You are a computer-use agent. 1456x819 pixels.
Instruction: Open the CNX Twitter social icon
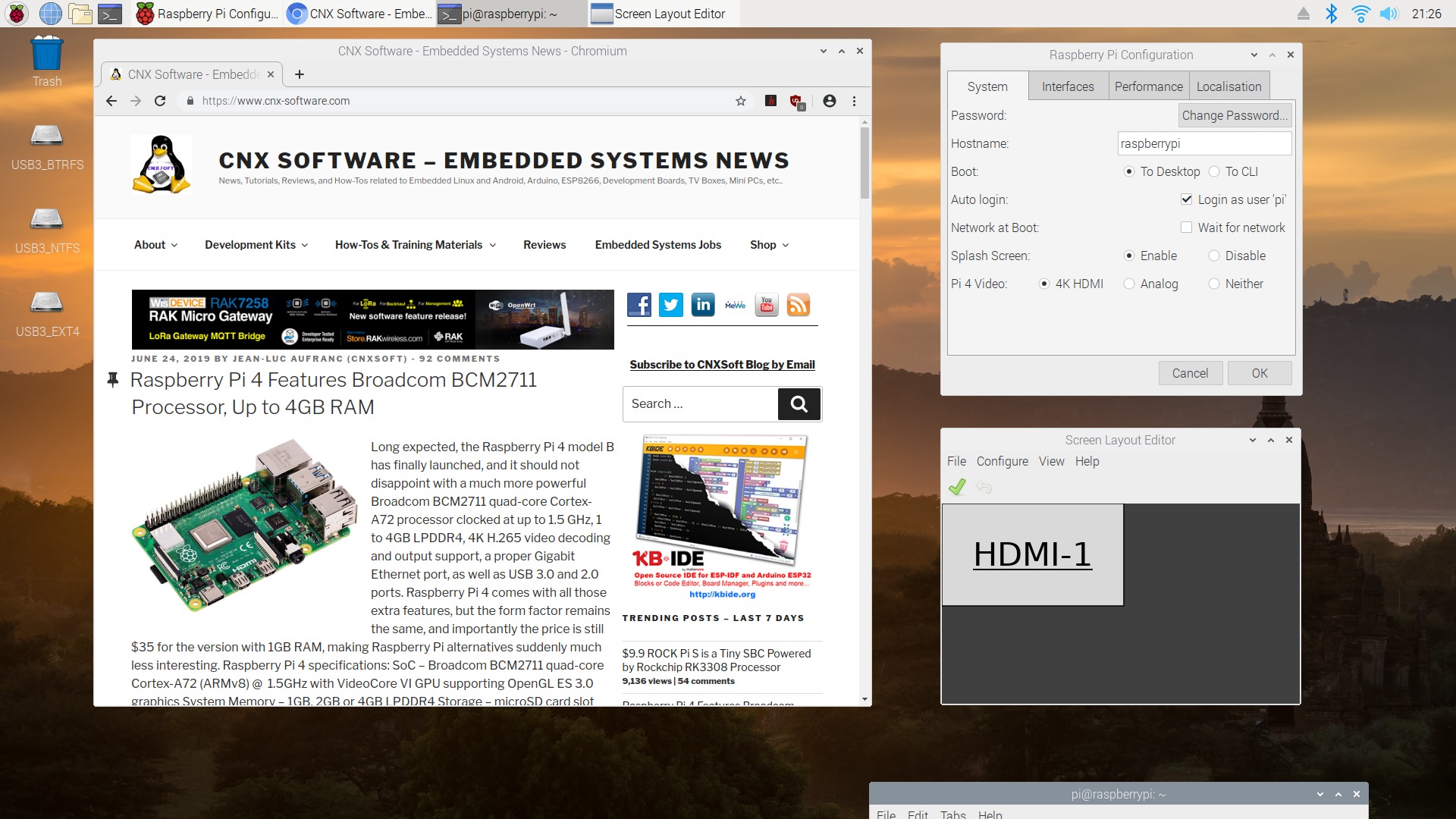671,305
